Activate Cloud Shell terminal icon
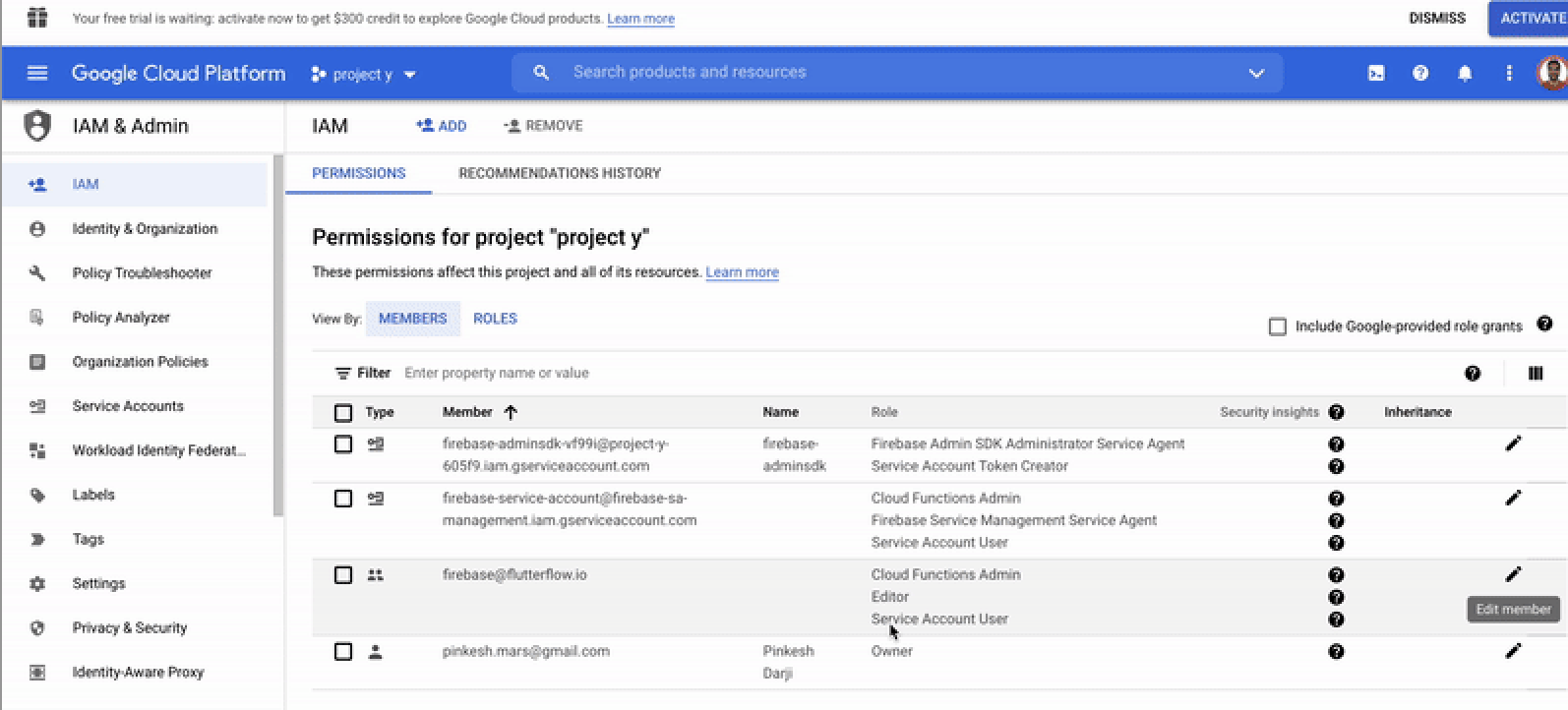The image size is (1568, 710). 1376,73
